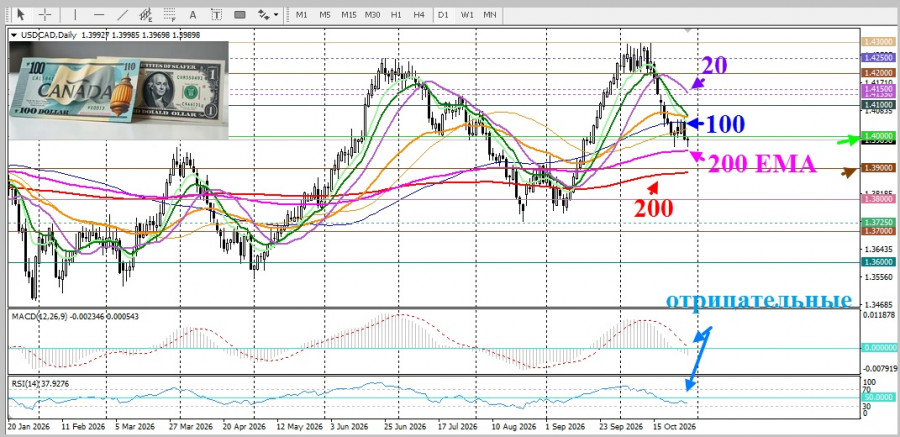Click the RSI(14) indicator label
The image size is (900, 437).
24,382
